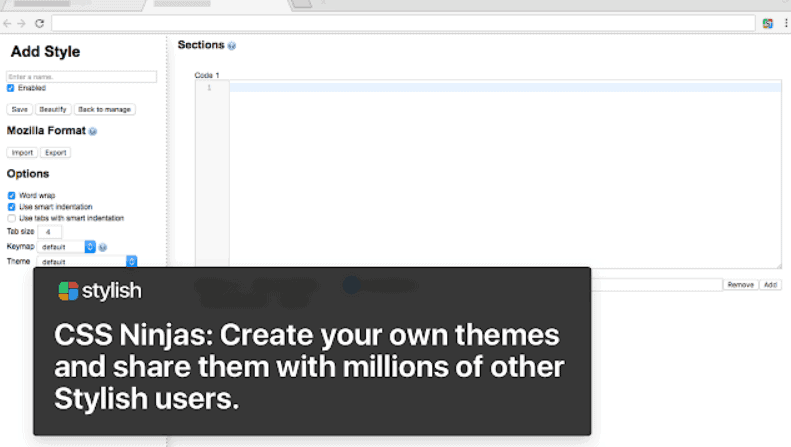Click the Save button
Viewport: 791px width, 447px height.
(20, 109)
